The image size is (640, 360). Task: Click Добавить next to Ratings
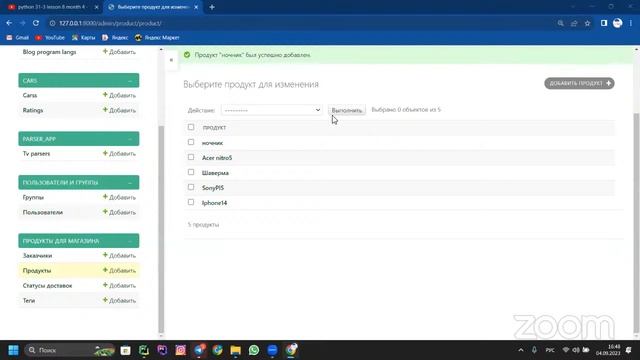(119, 110)
